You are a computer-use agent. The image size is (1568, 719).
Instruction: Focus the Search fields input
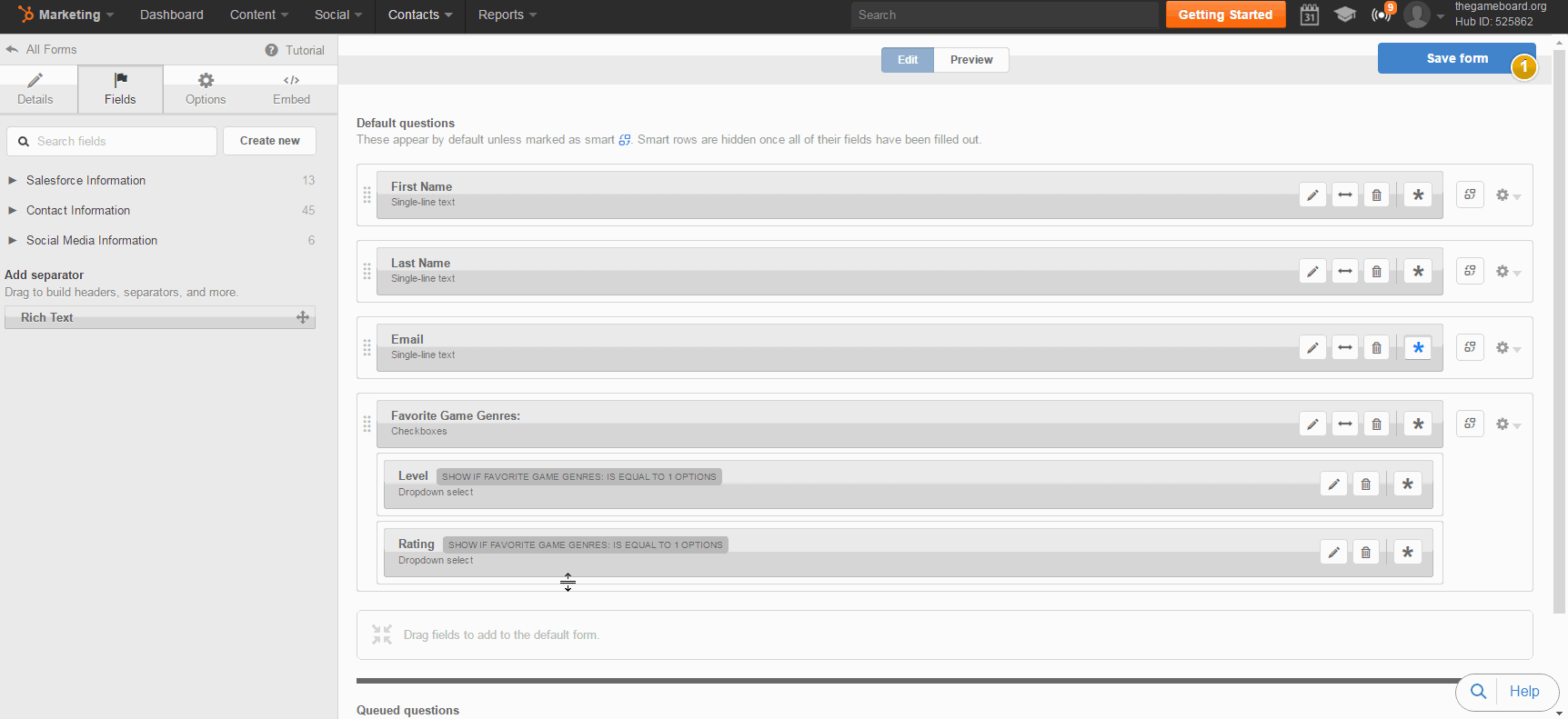click(x=112, y=141)
